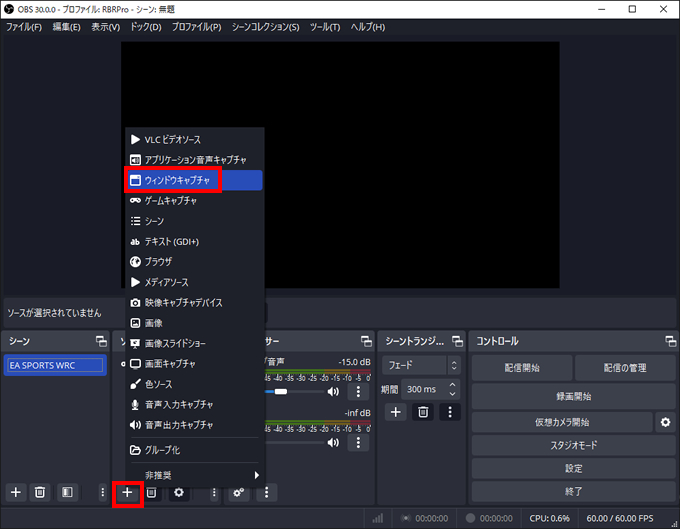Open the ファイル(F) menu
This screenshot has width=680, height=529.
24,27
